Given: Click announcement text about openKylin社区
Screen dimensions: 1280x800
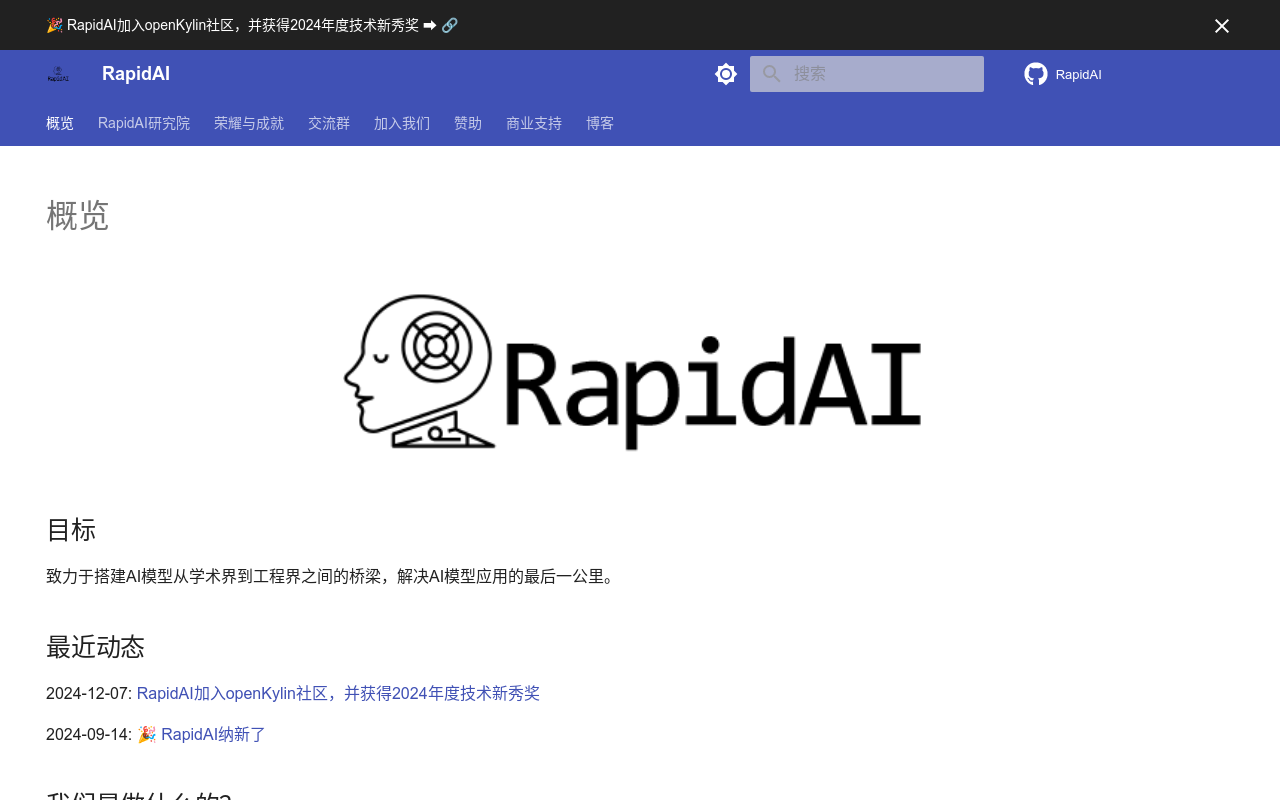Looking at the screenshot, I should coord(243,25).
